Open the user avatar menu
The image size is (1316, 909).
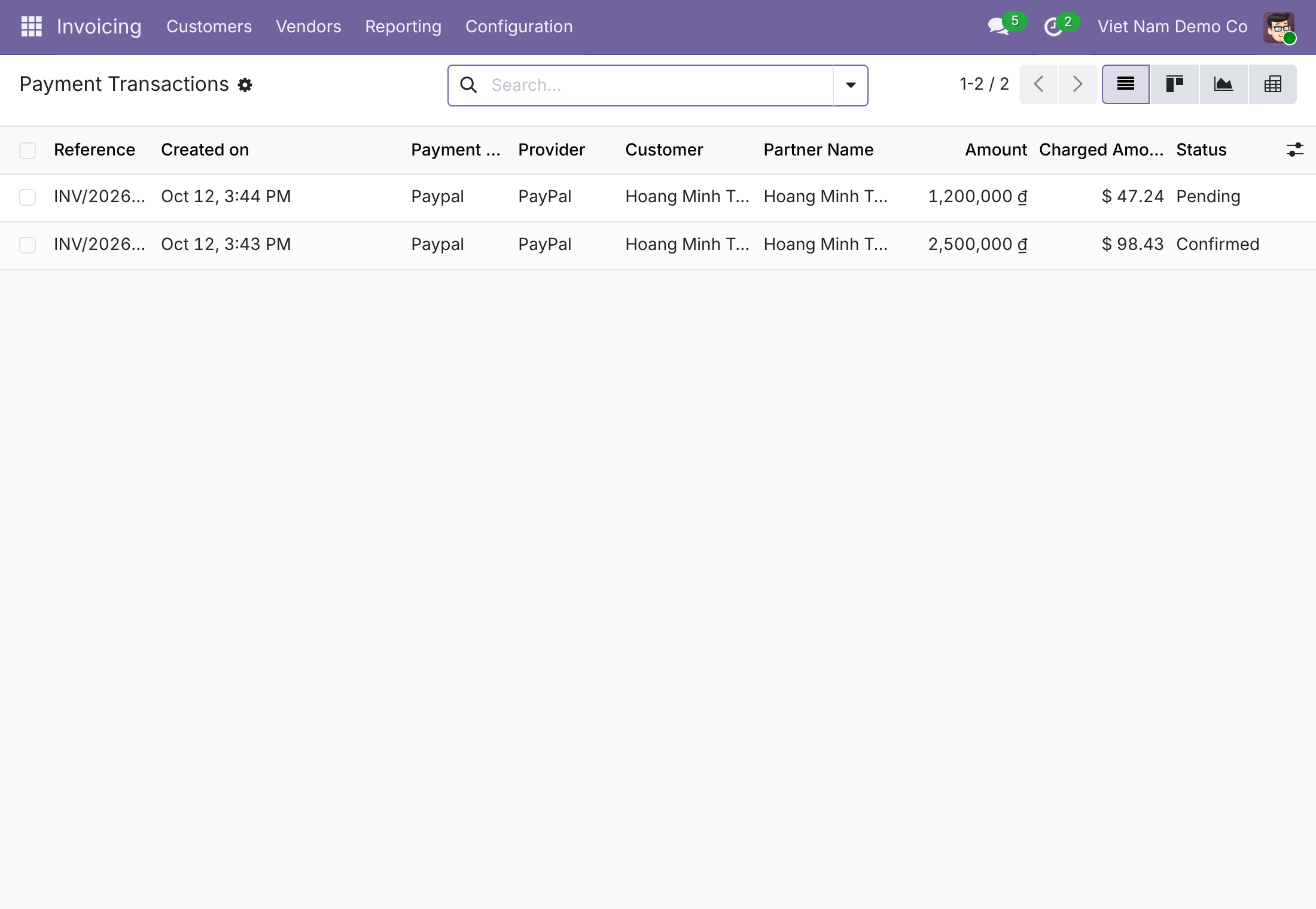point(1279,28)
